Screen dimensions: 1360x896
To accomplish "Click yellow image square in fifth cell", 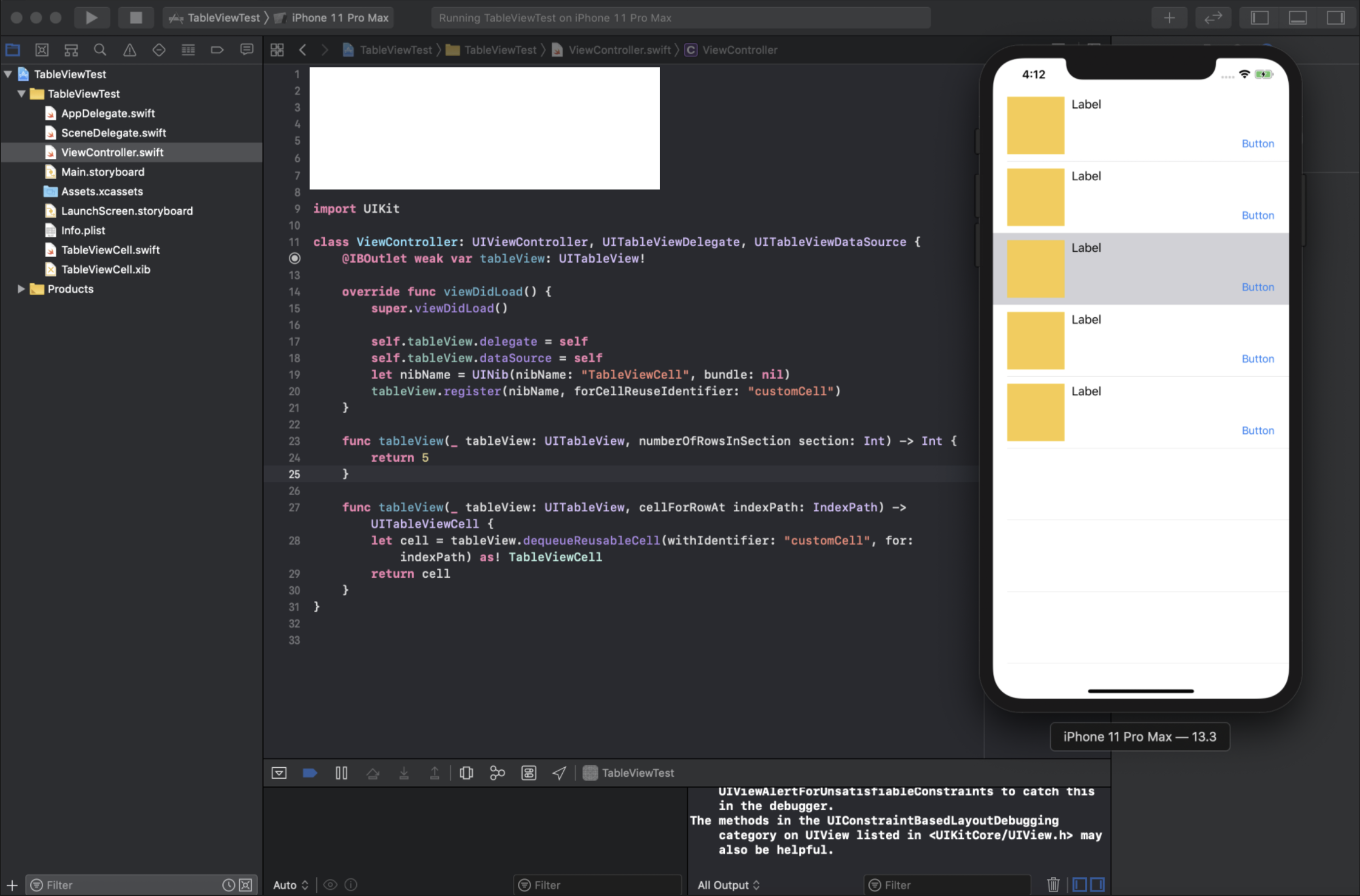I will [1035, 412].
